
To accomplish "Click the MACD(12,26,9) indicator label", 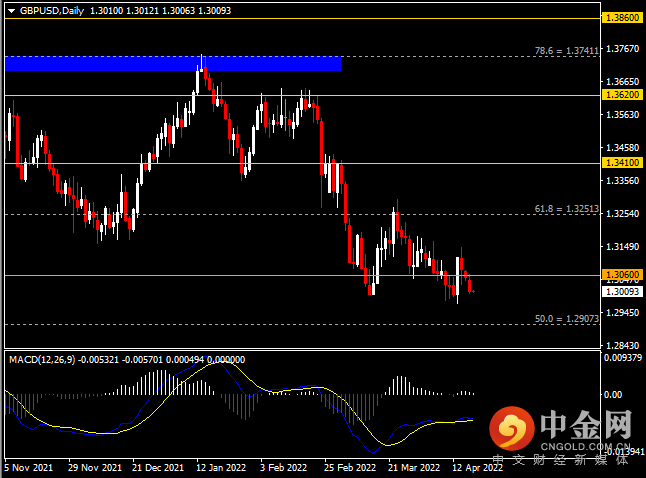I will [42, 360].
